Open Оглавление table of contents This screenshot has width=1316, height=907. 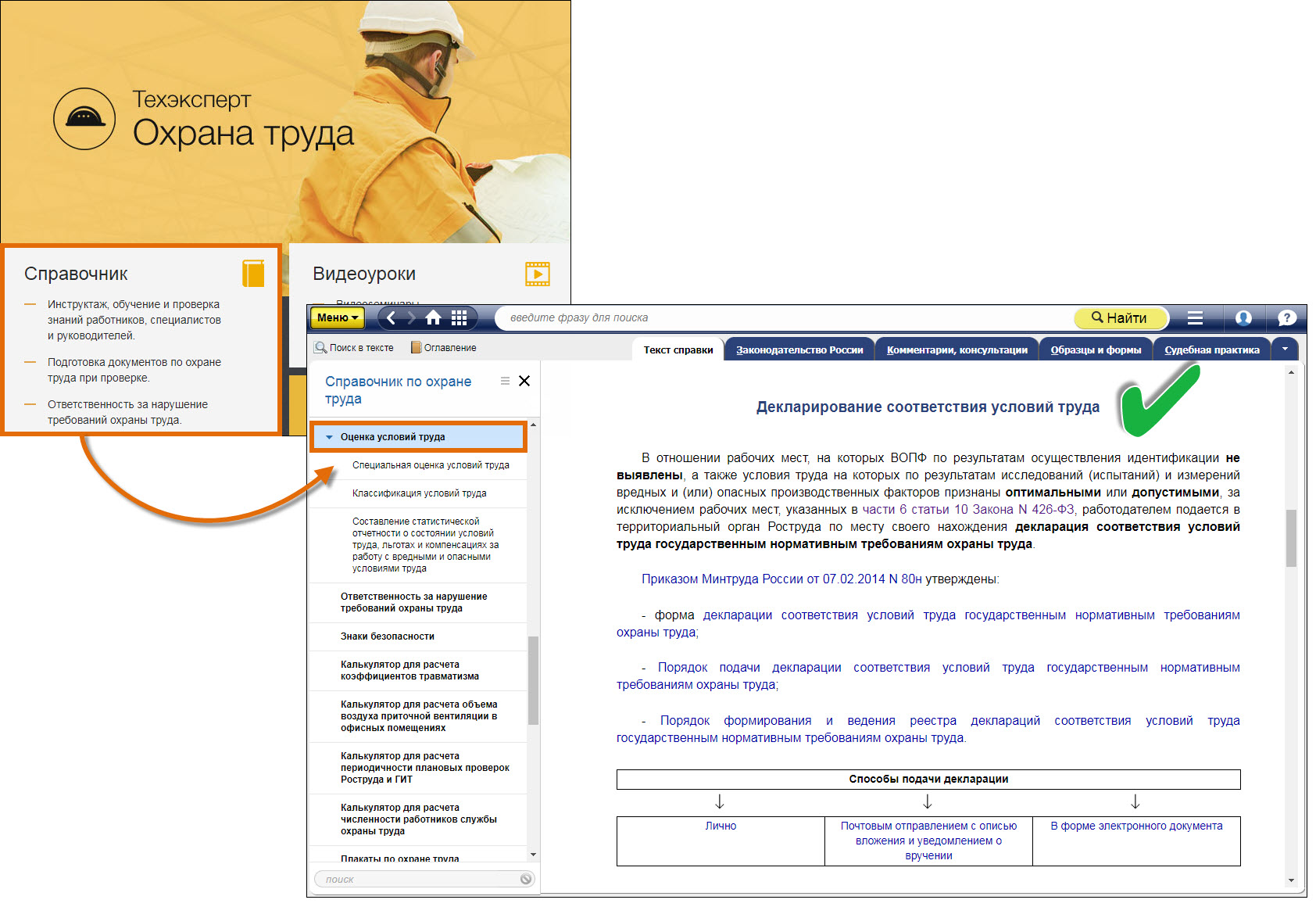[x=444, y=348]
